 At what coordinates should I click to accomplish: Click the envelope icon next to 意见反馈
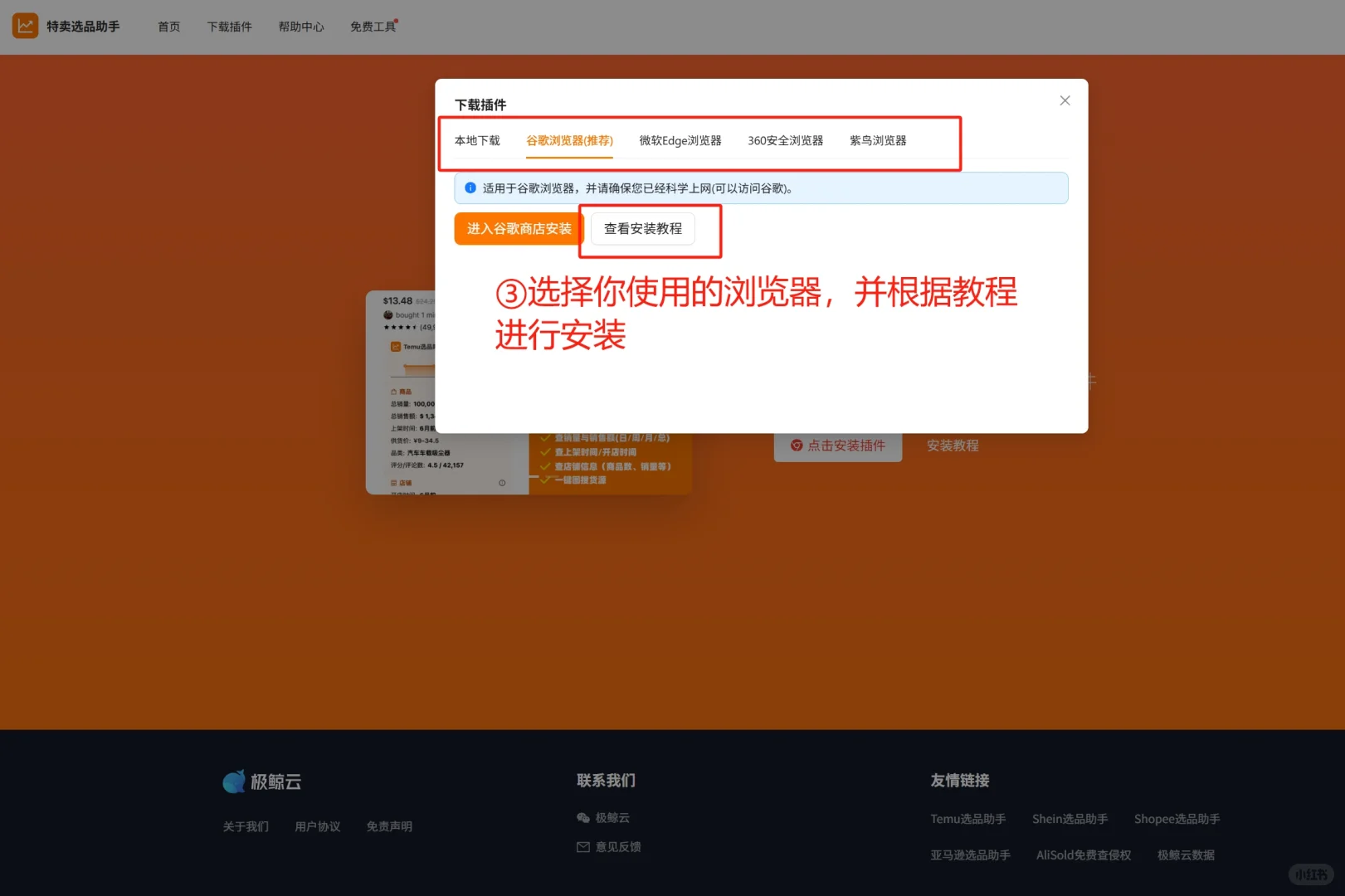pyautogui.click(x=584, y=846)
